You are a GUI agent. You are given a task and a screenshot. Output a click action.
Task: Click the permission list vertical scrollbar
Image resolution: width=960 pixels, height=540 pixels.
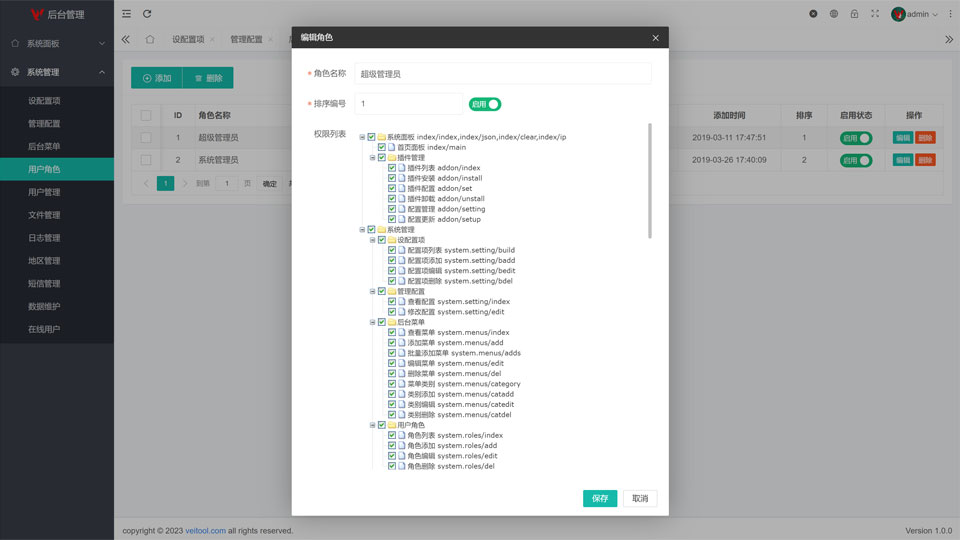650,180
